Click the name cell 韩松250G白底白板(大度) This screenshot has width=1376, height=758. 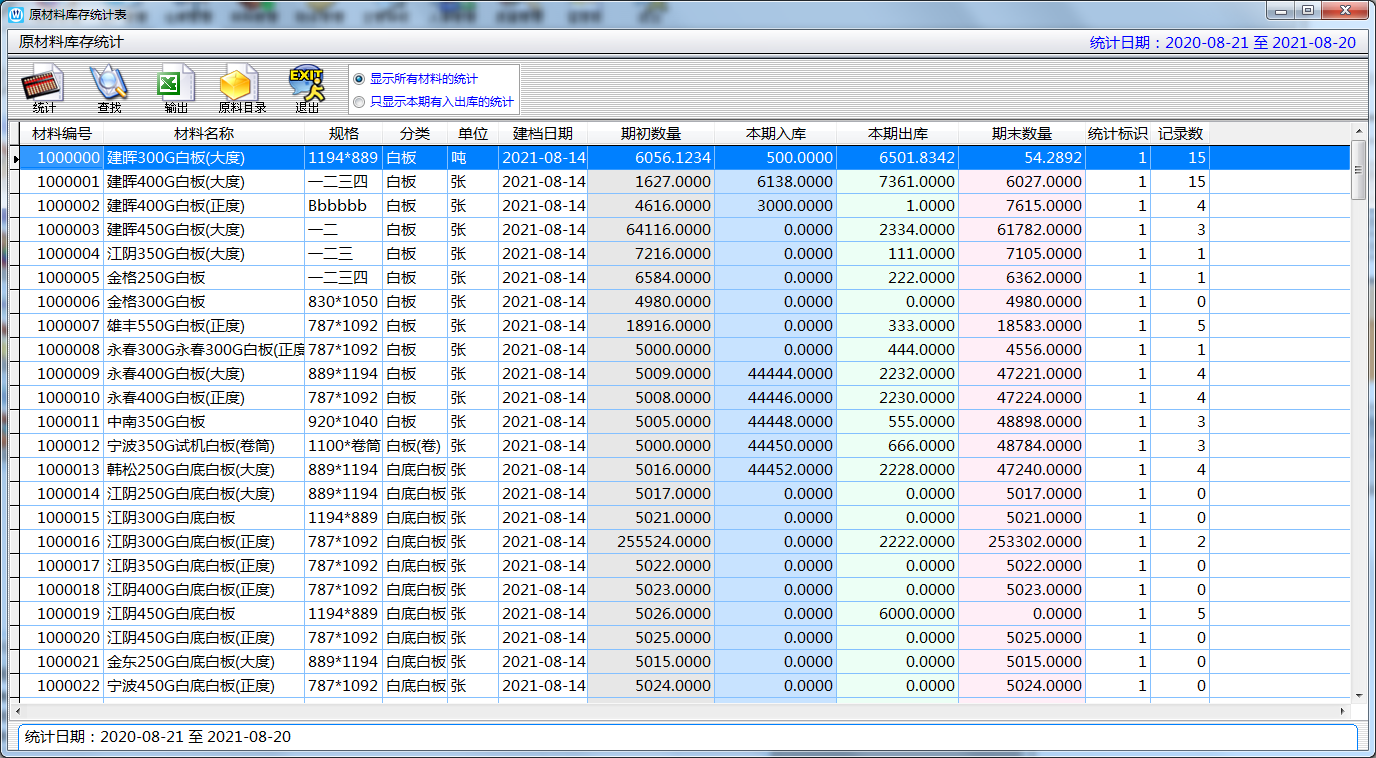[204, 470]
